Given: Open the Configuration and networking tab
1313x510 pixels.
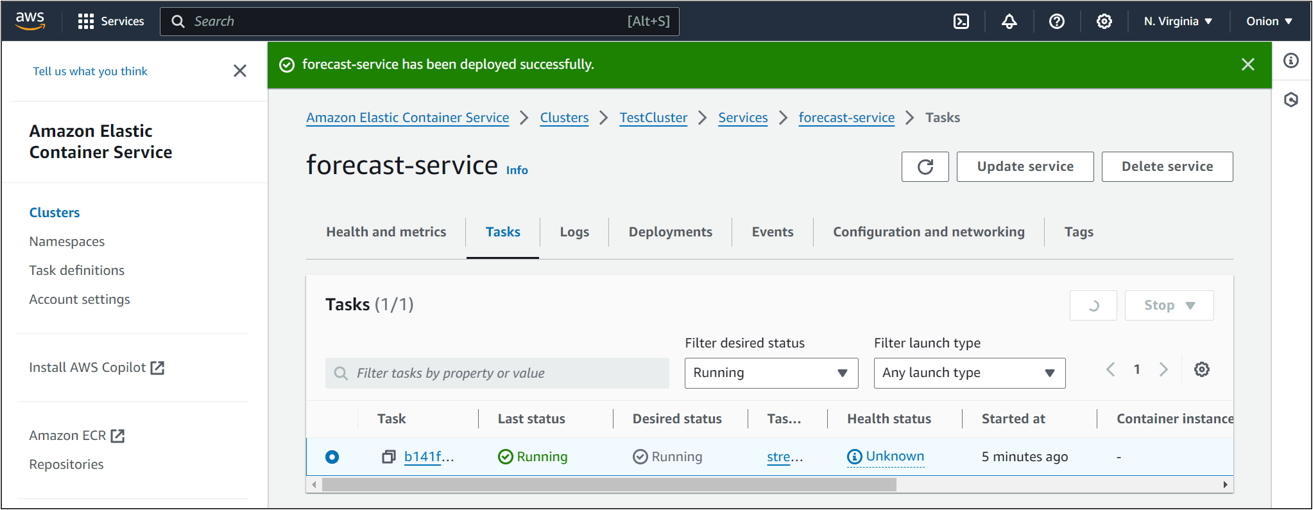Looking at the screenshot, I should coord(929,232).
